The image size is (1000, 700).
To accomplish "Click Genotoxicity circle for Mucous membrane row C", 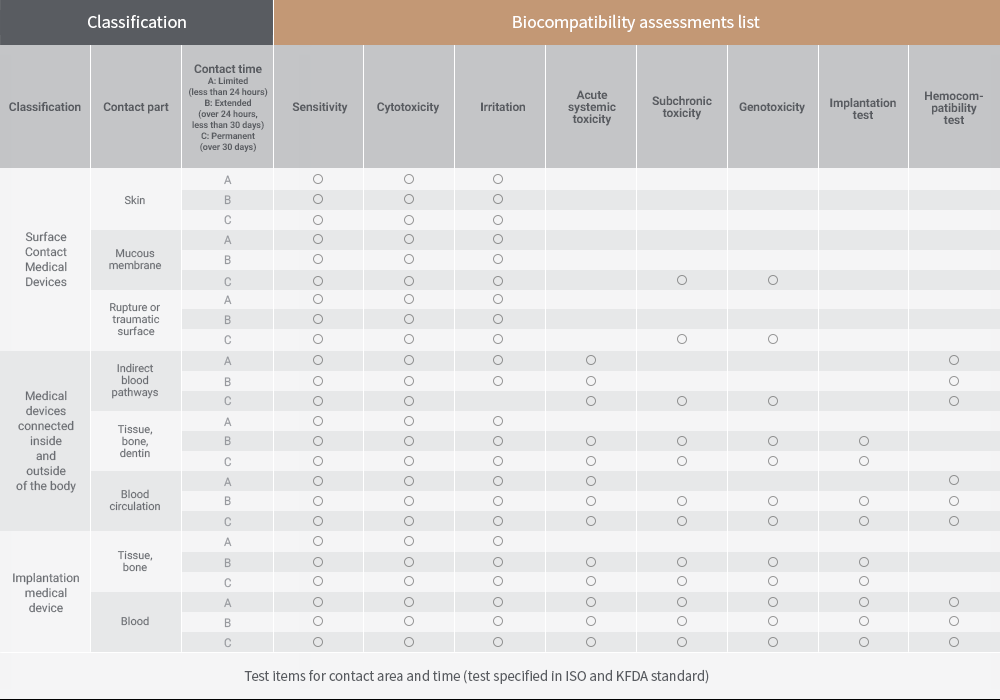I will tap(773, 280).
